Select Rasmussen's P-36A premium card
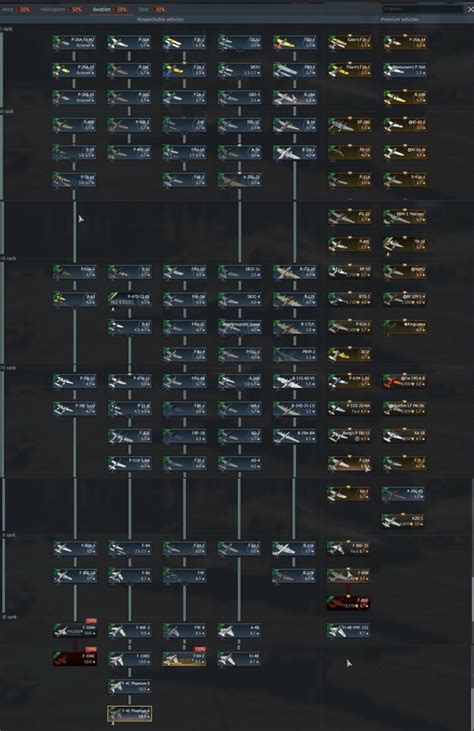474x731 pixels. 405,70
